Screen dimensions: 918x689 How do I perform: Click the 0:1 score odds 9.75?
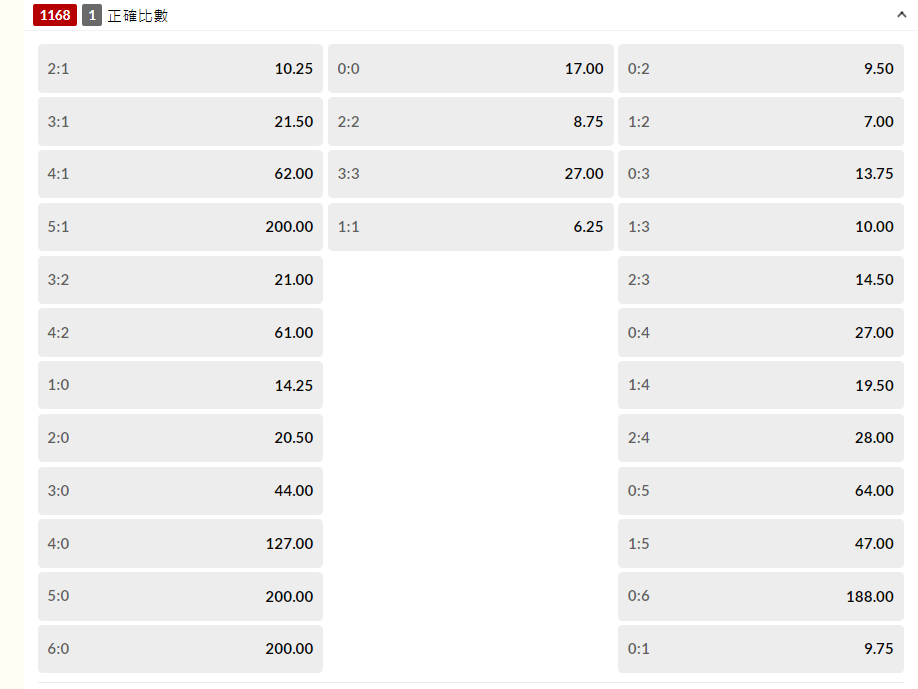pos(760,649)
